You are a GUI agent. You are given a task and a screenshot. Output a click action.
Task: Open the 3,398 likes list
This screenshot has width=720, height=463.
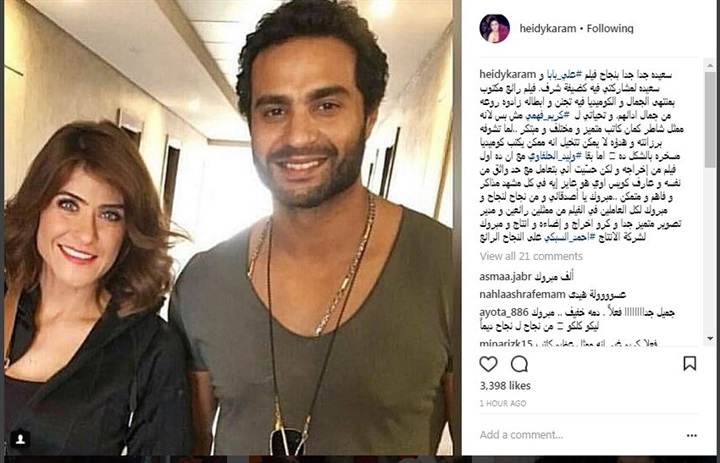pyautogui.click(x=505, y=386)
